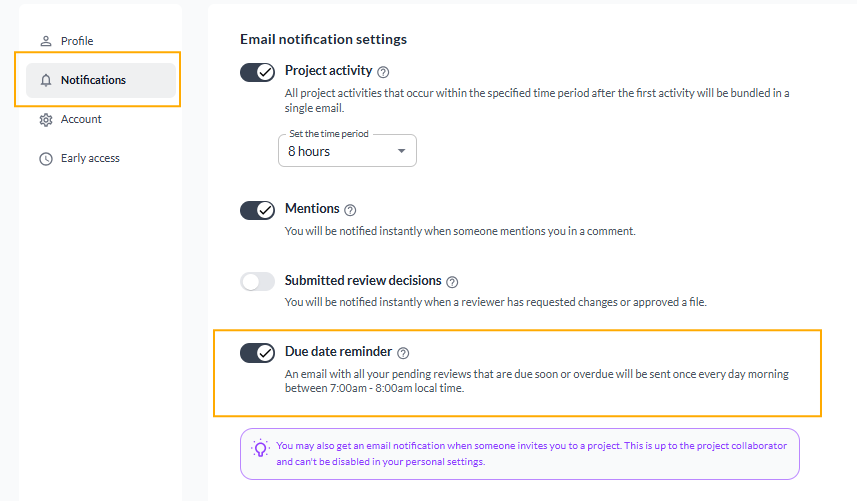Disable the Project activity toggle
This screenshot has height=501, width=857.
[x=257, y=72]
